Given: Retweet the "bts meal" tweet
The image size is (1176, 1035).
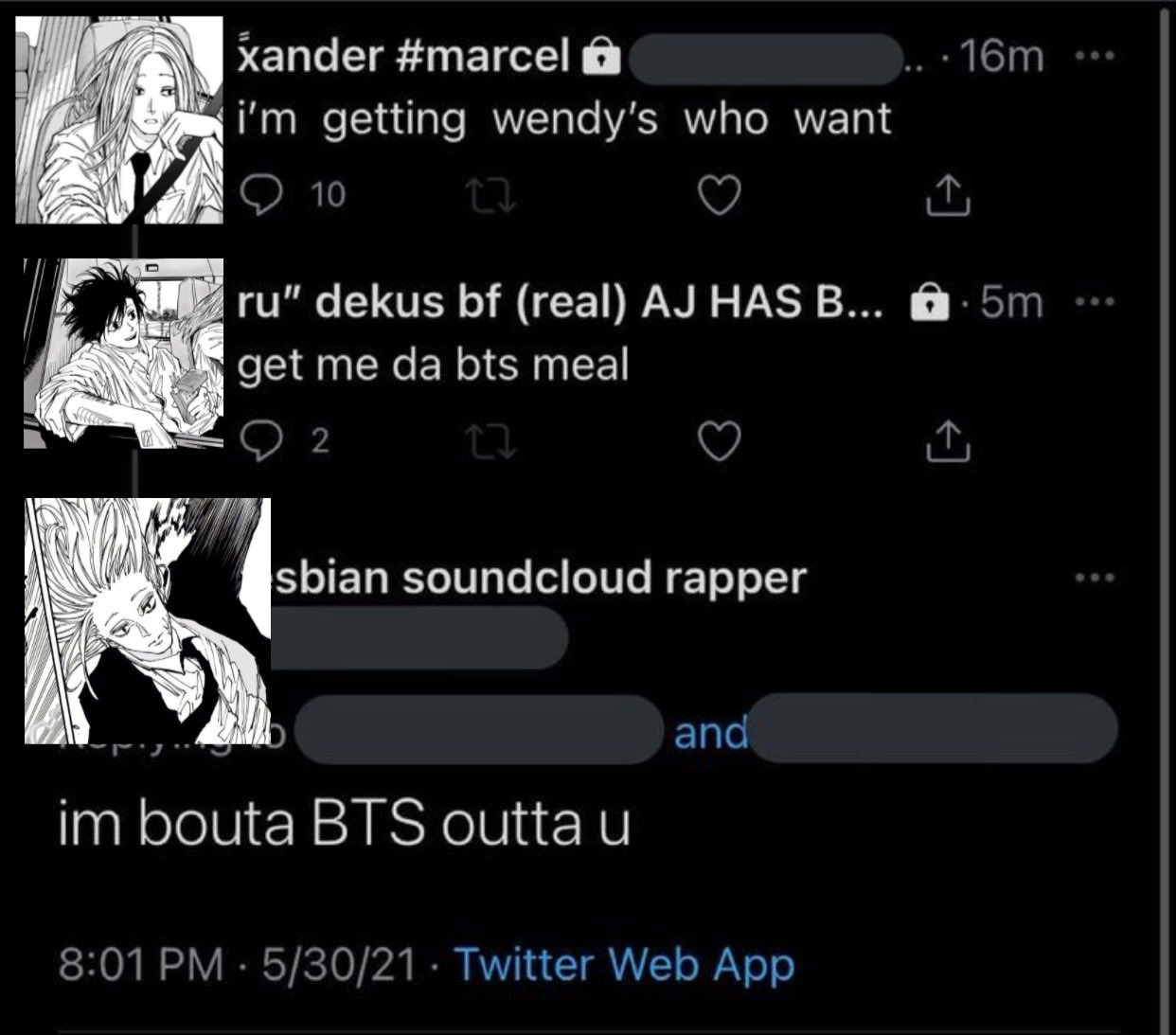Looking at the screenshot, I should 492,440.
